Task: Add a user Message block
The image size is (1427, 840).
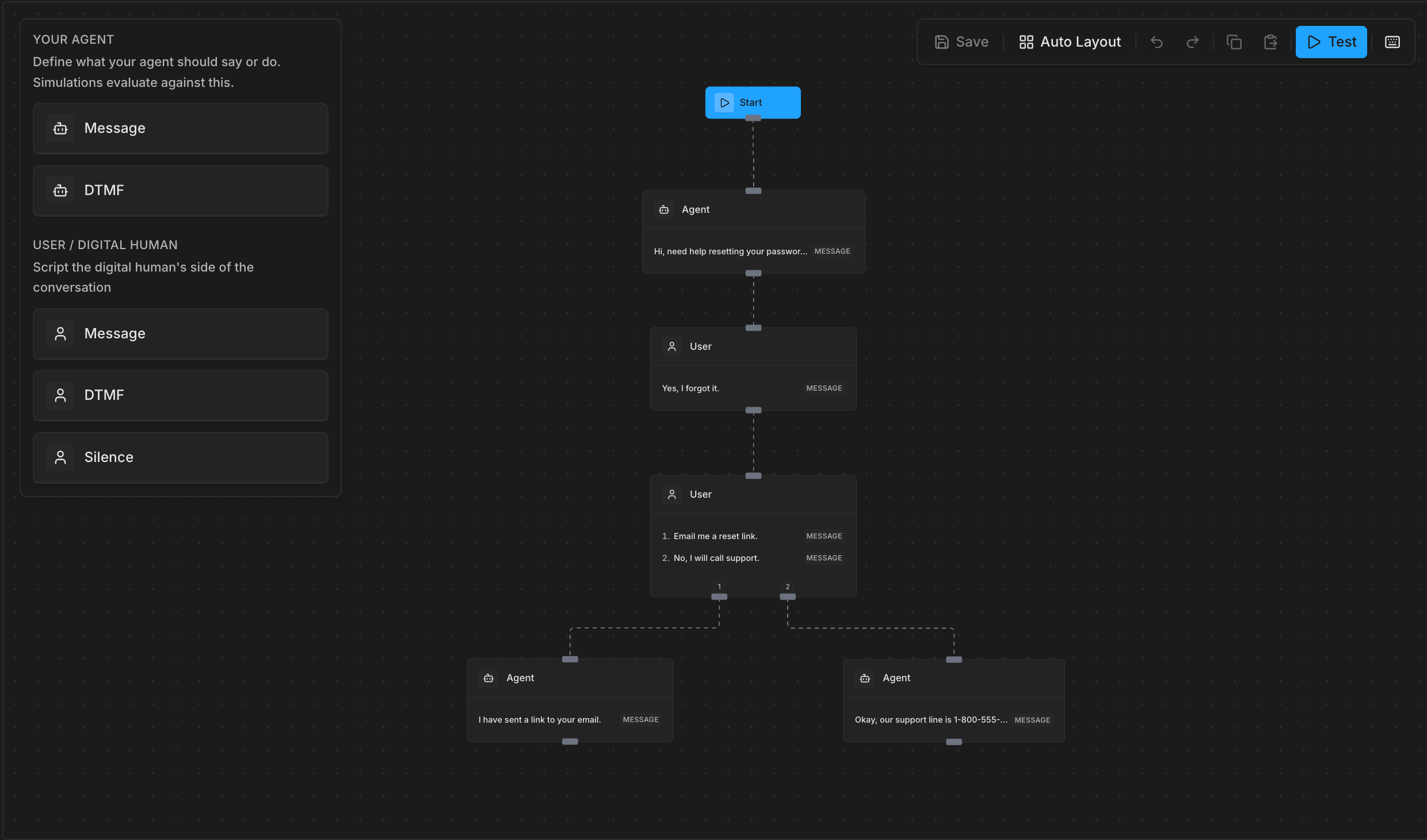Action: pyautogui.click(x=181, y=334)
